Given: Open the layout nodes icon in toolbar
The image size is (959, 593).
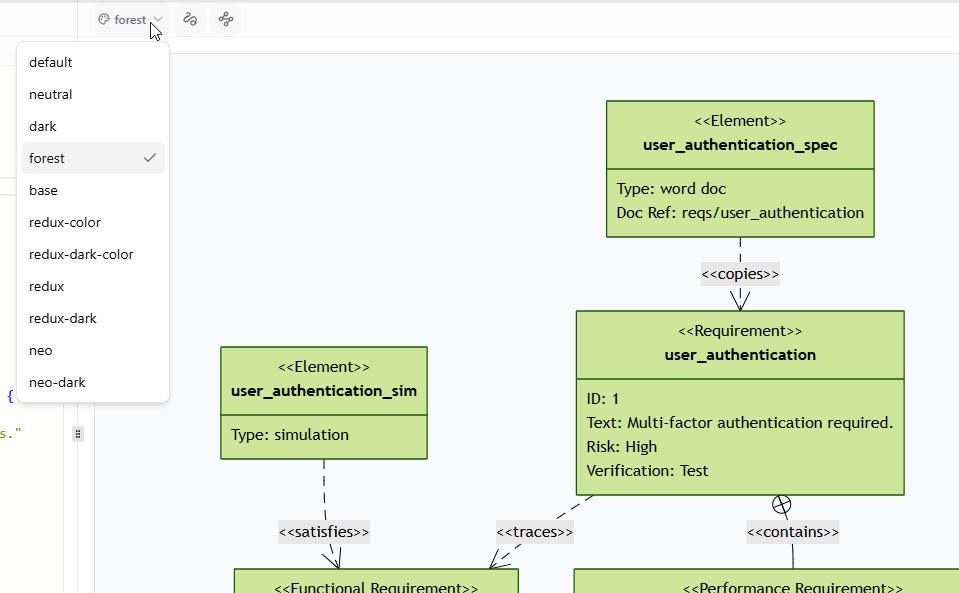Looking at the screenshot, I should tap(226, 20).
